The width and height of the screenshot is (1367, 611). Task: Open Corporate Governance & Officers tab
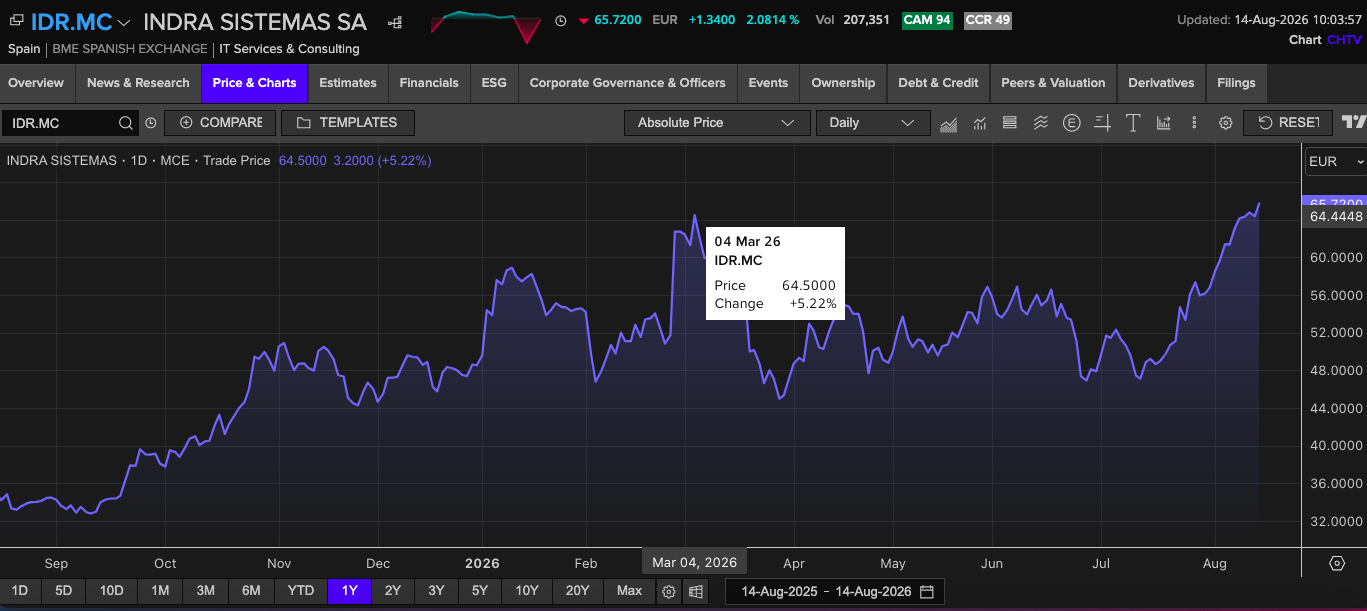628,83
